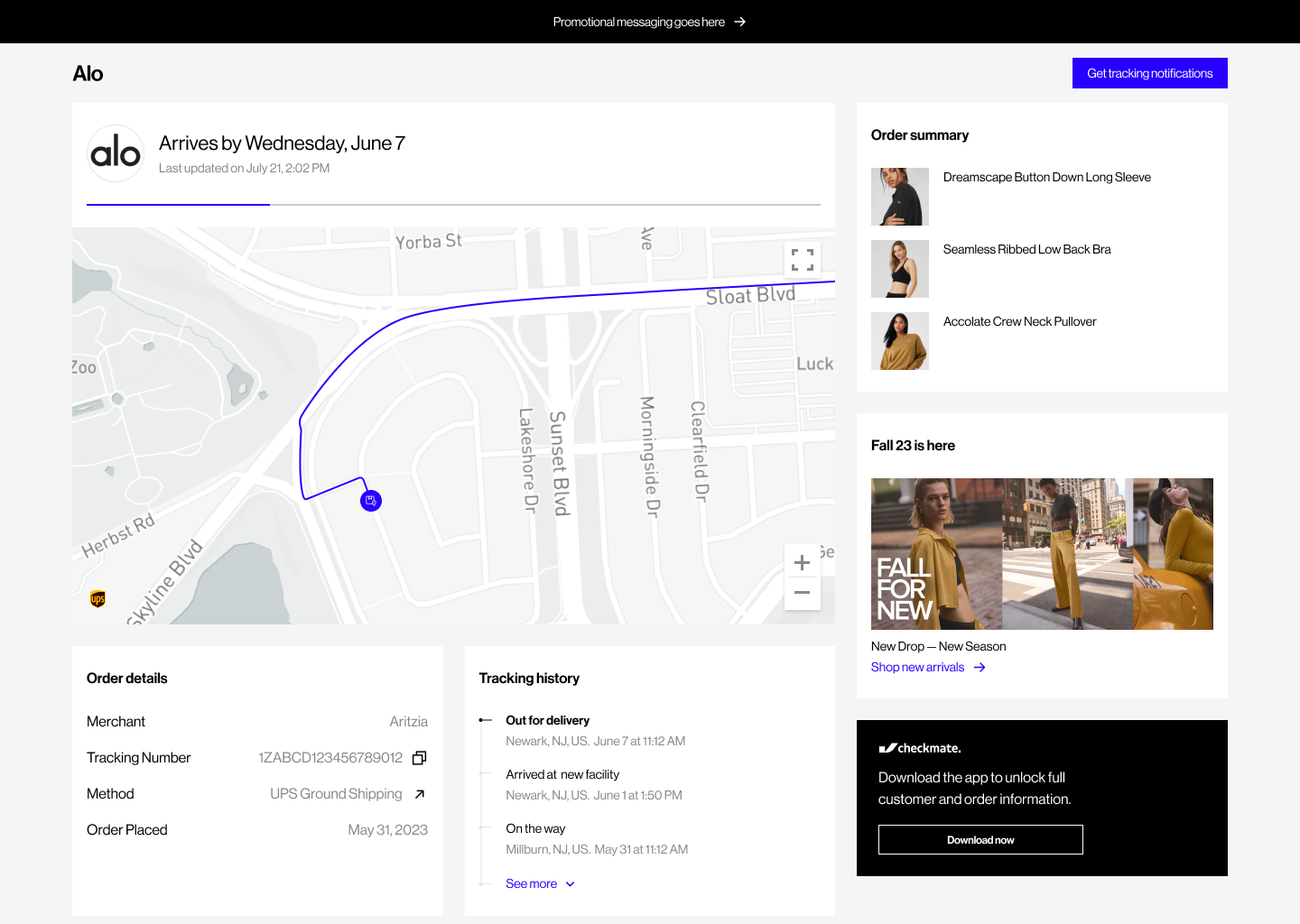Image resolution: width=1300 pixels, height=924 pixels.
Task: Copy the tracking number
Action: [419, 758]
